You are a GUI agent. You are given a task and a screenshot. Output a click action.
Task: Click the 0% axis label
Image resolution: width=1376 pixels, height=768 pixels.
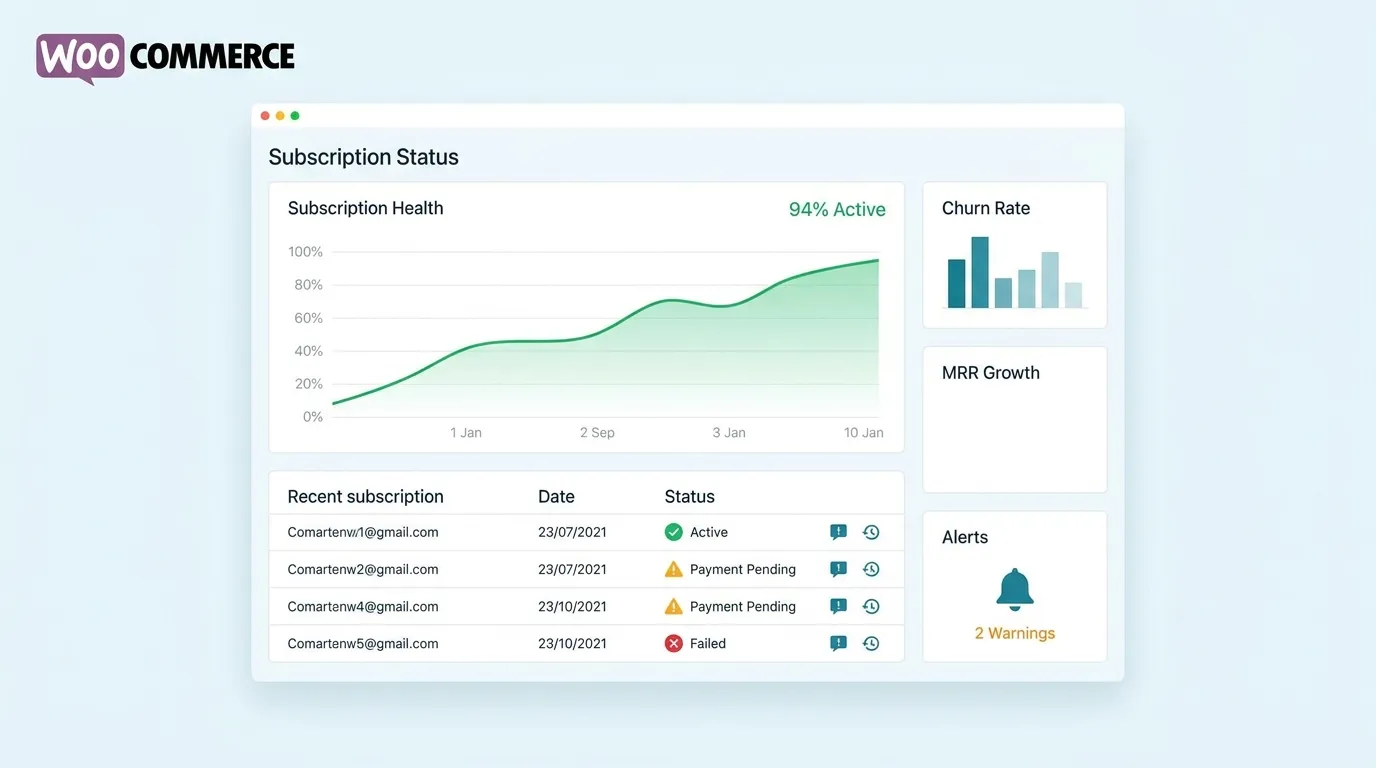point(313,417)
